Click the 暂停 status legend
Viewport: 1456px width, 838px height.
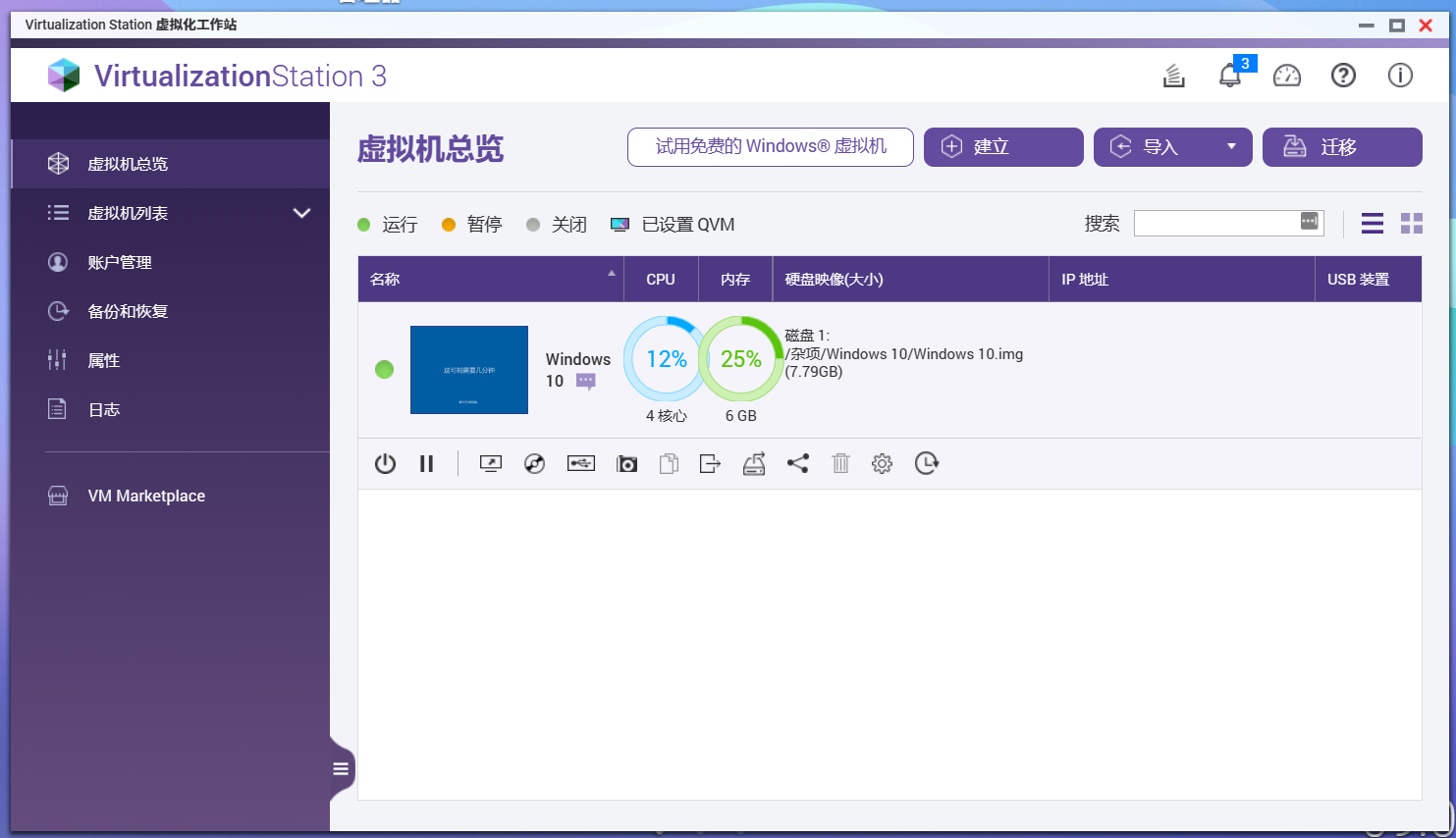pos(472,225)
